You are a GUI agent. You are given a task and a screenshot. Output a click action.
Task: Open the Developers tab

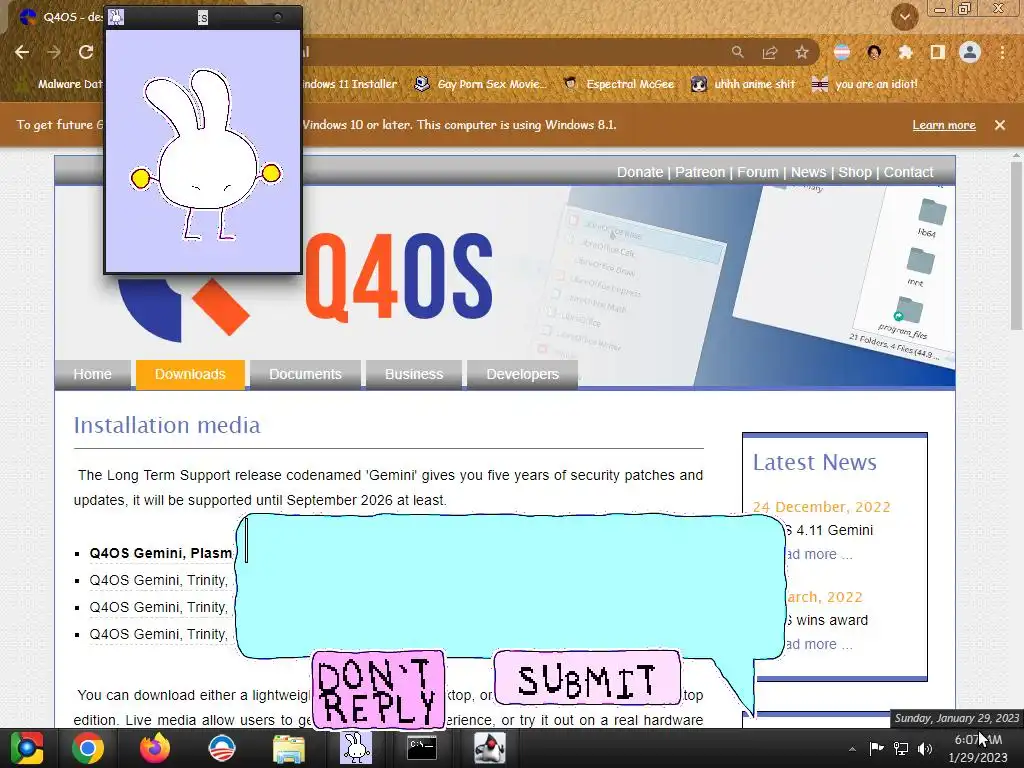click(x=522, y=374)
